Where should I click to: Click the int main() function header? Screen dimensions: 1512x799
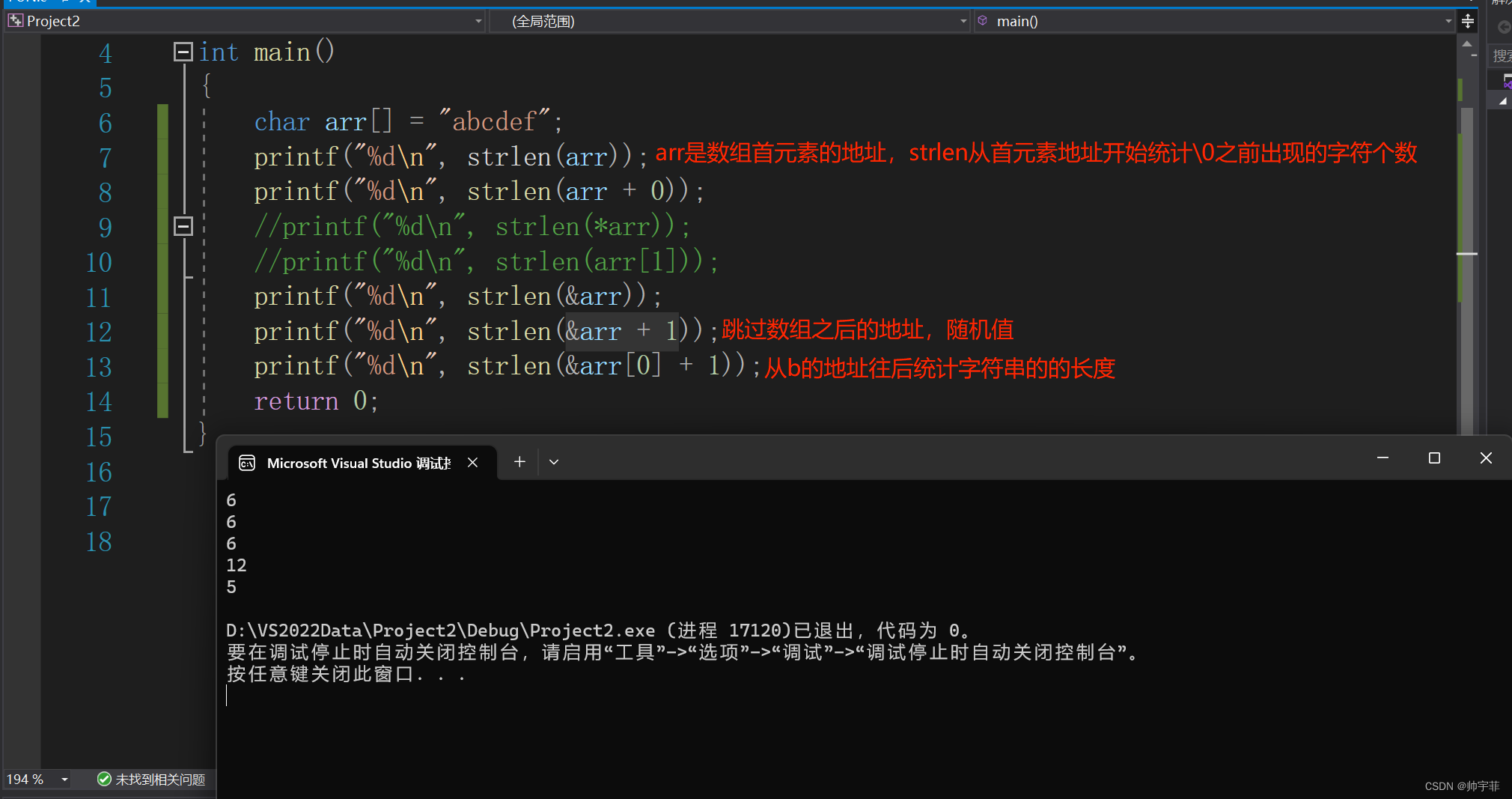click(x=266, y=52)
